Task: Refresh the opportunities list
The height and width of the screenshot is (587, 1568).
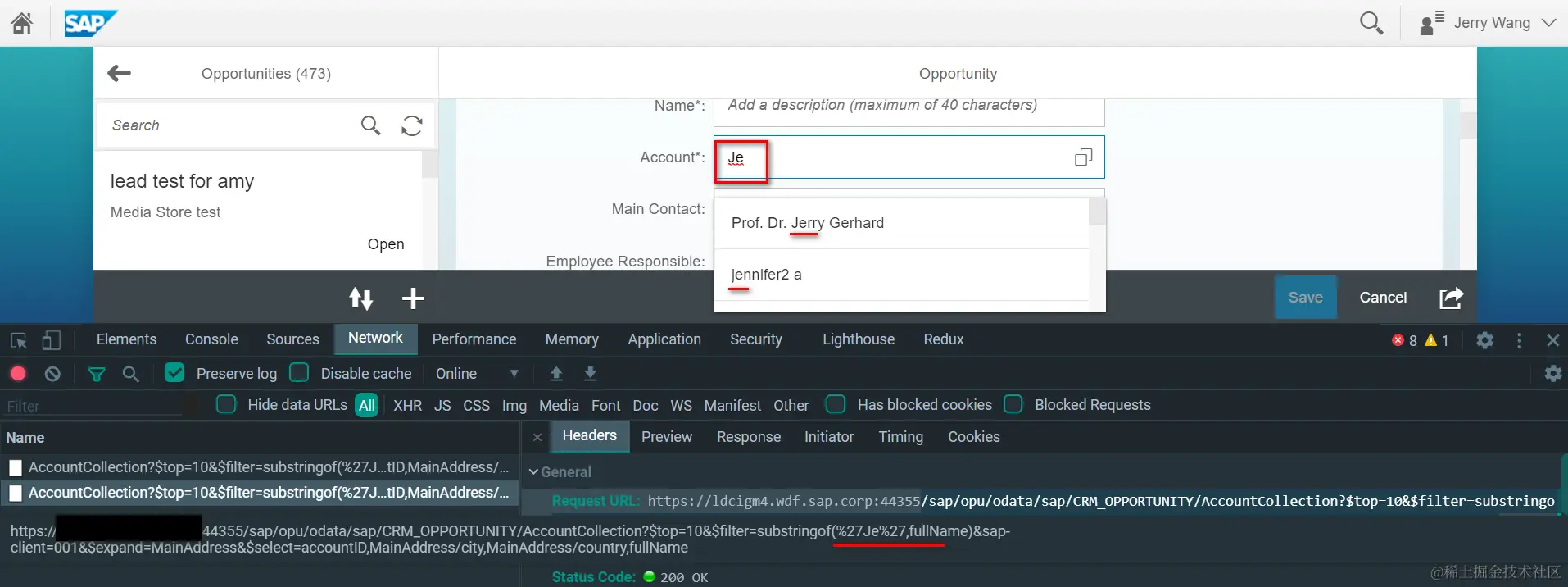Action: pos(412,125)
